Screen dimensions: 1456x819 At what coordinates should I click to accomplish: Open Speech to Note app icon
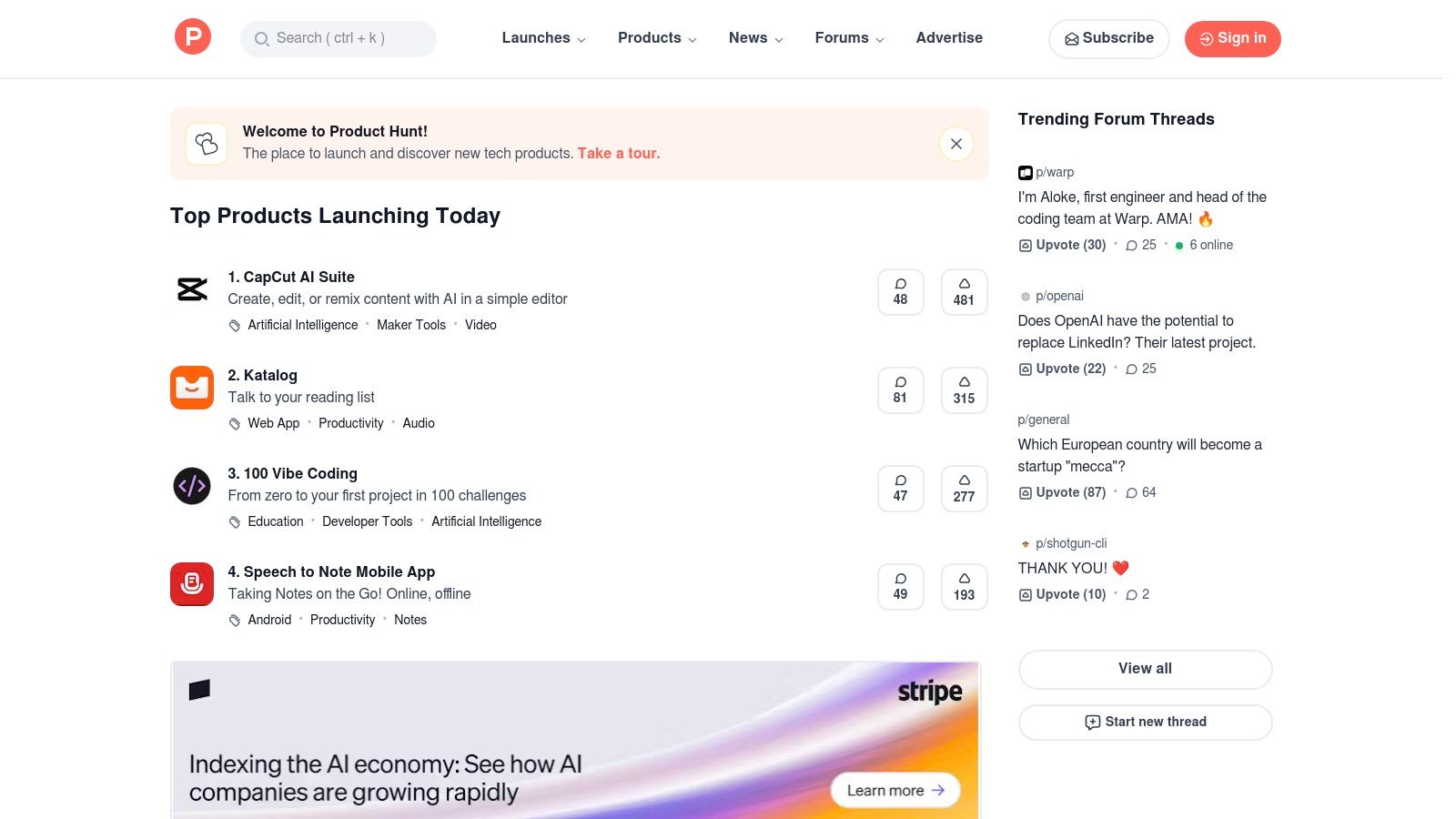tap(192, 584)
